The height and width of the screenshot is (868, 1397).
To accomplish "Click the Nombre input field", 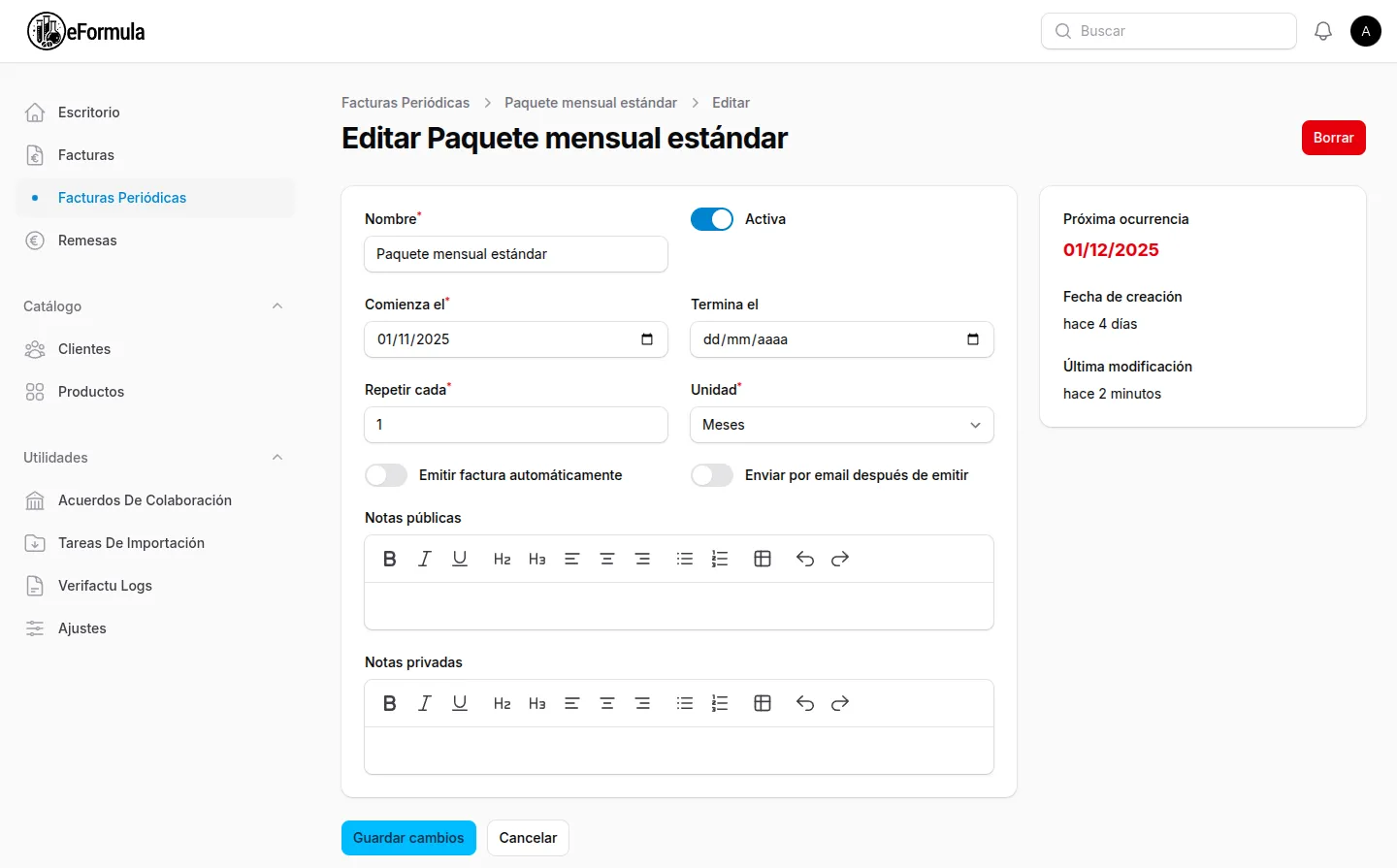I will (516, 254).
